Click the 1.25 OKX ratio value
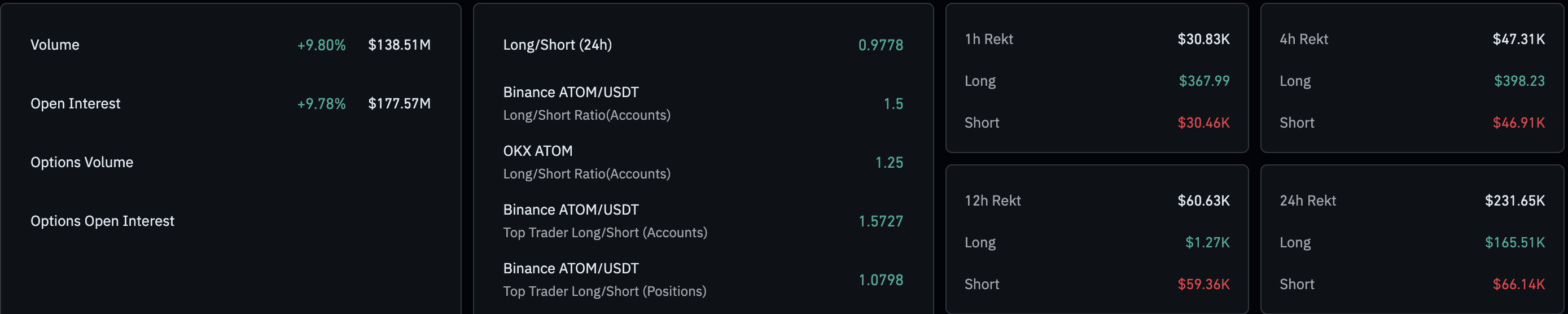This screenshot has height=314, width=1568. [888, 163]
